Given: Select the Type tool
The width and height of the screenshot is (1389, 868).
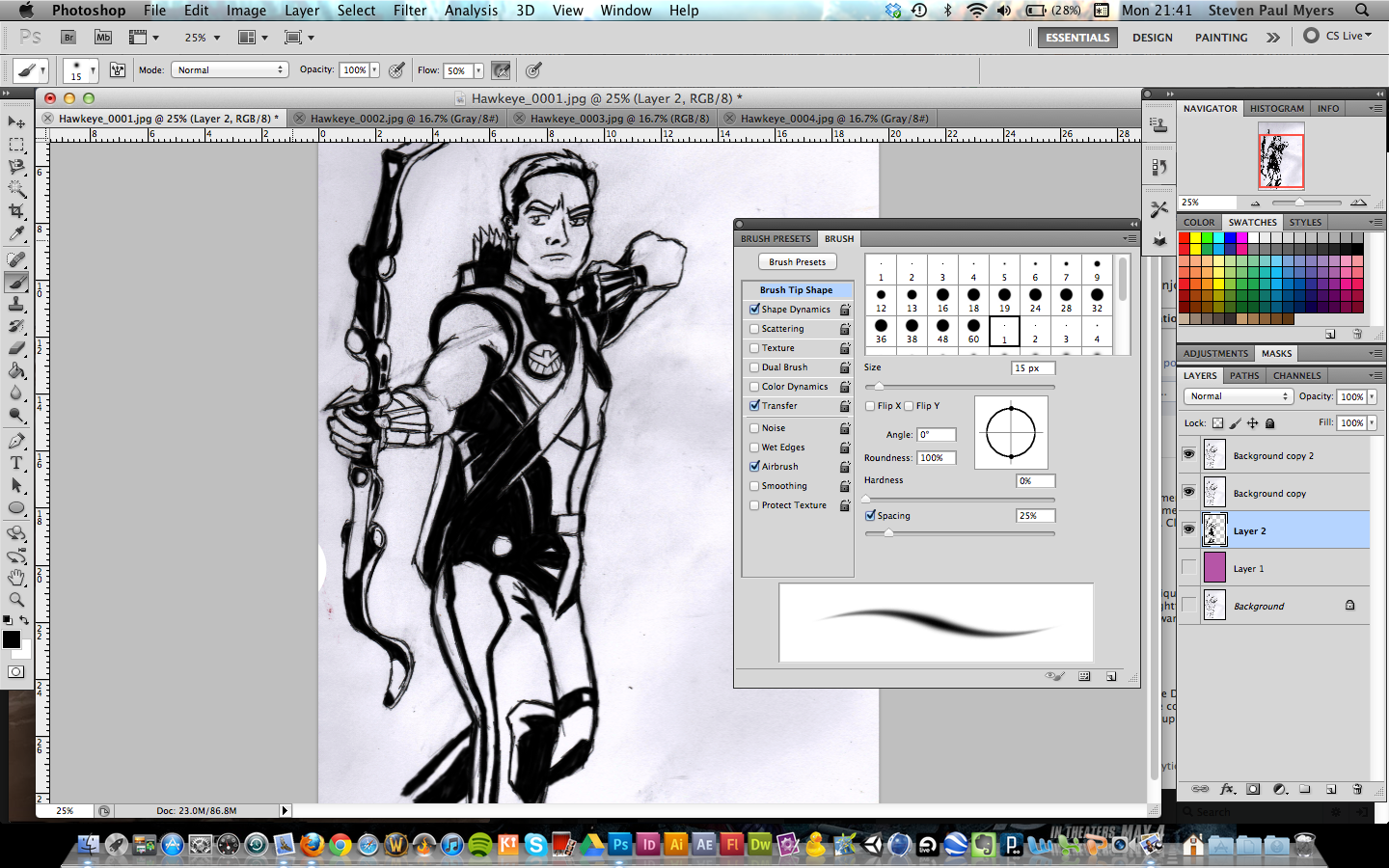Looking at the screenshot, I should (x=16, y=463).
